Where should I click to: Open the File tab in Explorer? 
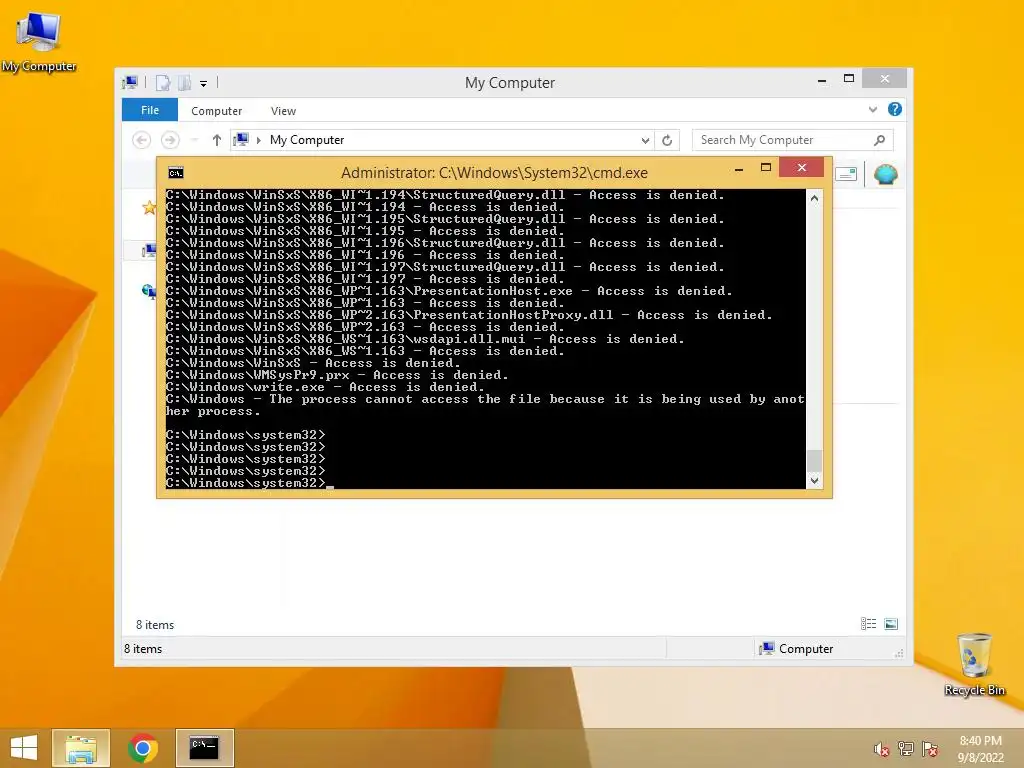150,110
